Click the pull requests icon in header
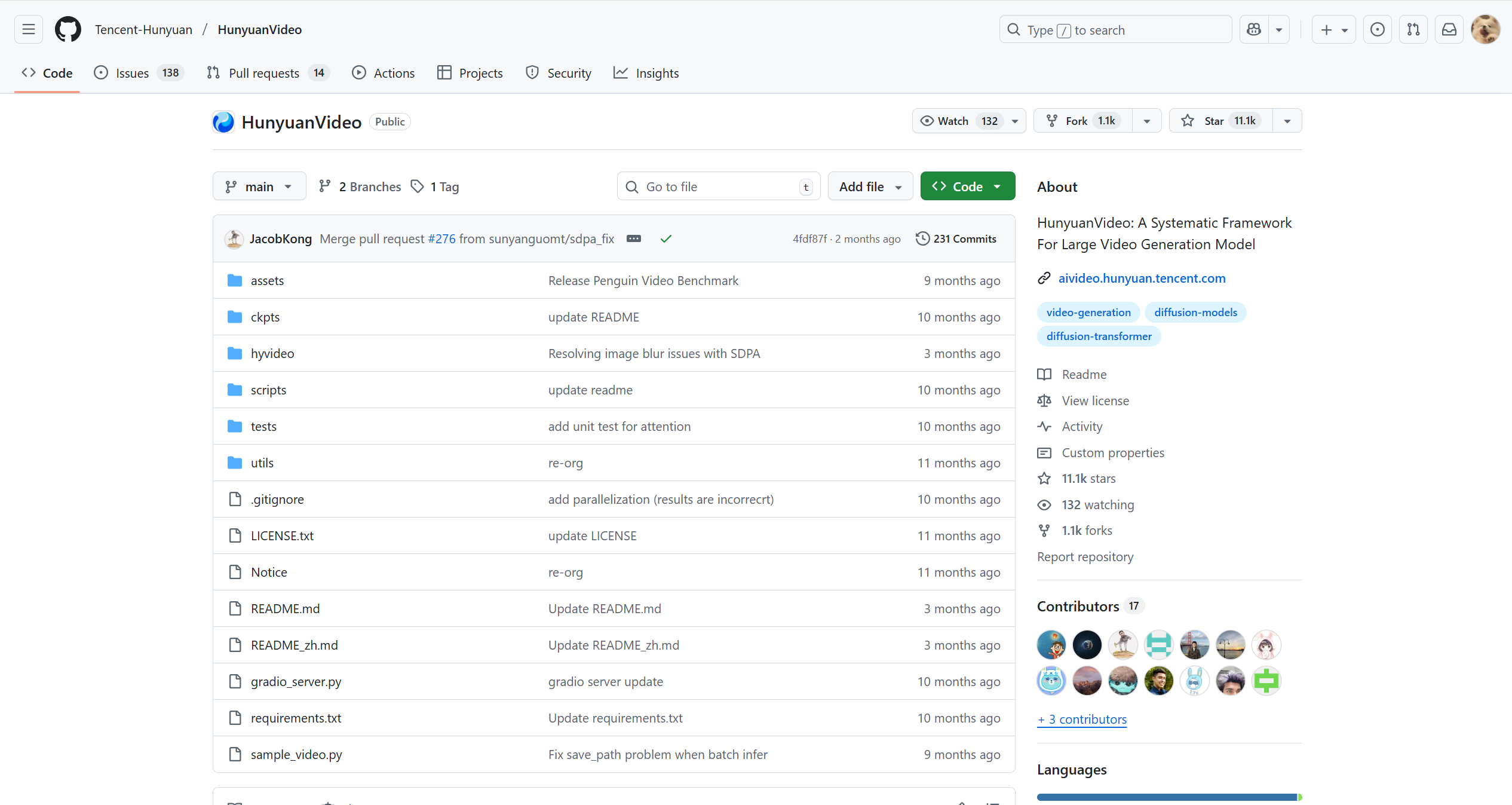The height and width of the screenshot is (805, 1512). tap(1413, 29)
